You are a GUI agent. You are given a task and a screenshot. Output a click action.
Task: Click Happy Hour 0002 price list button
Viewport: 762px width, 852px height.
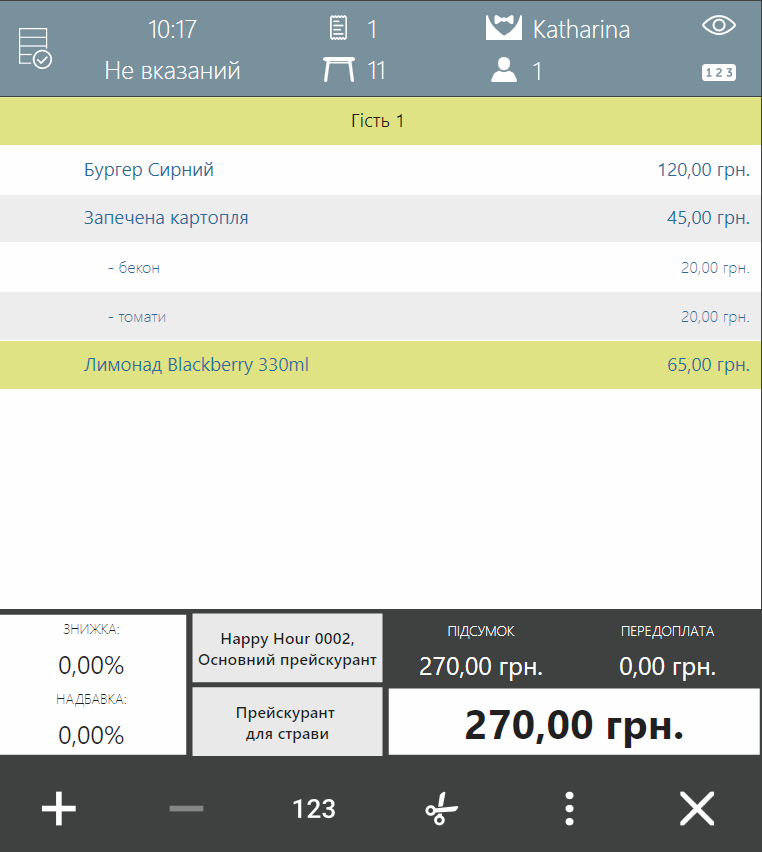[287, 648]
